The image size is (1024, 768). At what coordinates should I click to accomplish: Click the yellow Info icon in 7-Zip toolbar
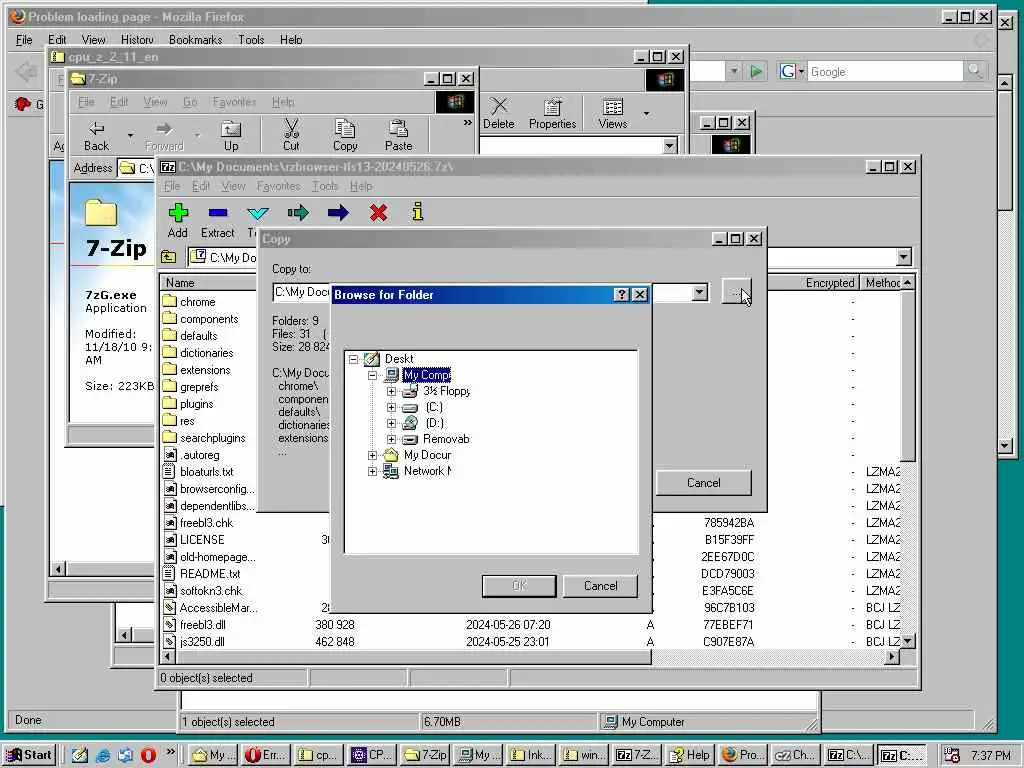click(418, 212)
